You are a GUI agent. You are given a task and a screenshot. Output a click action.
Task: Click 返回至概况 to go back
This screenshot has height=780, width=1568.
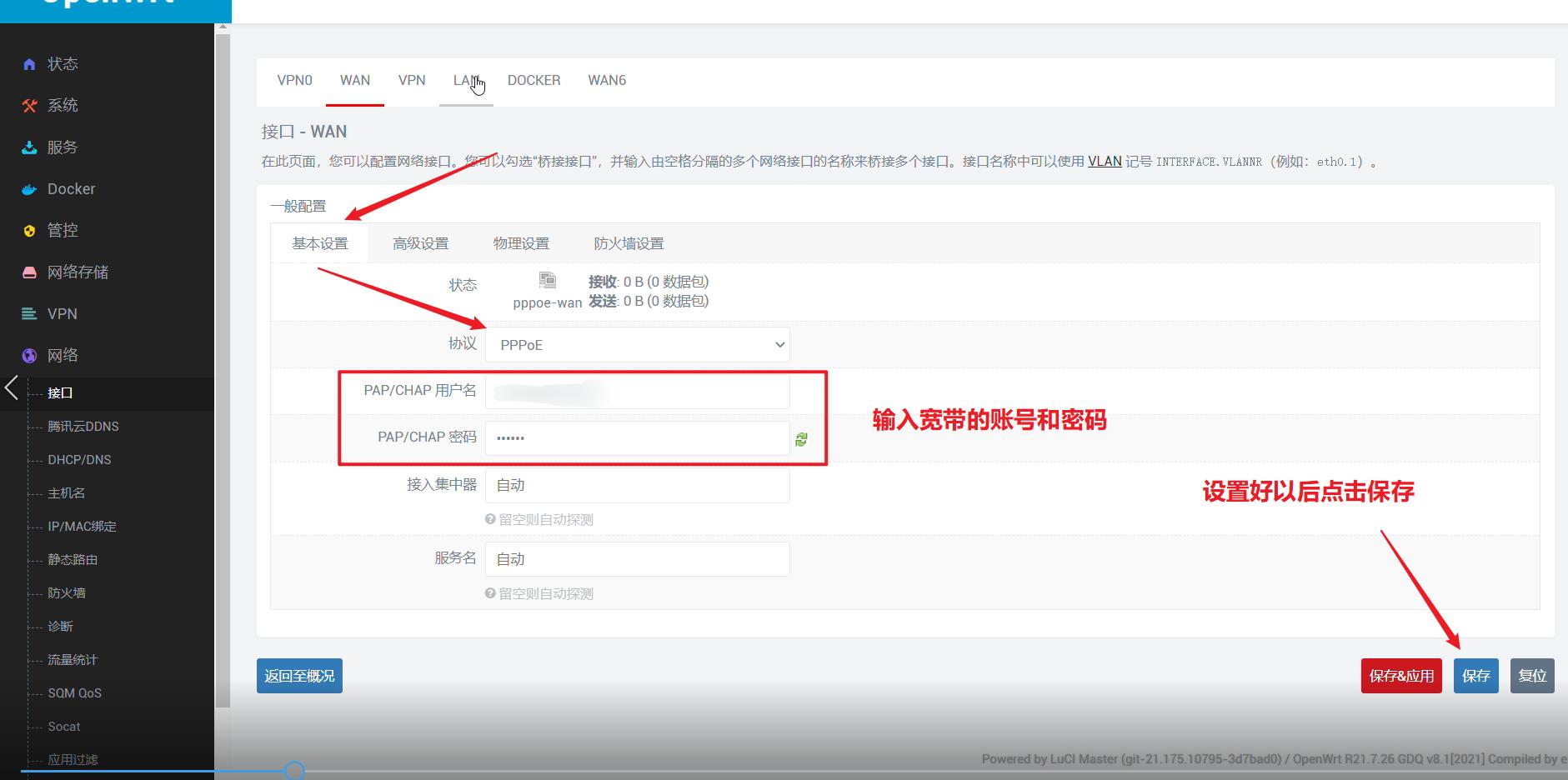click(x=298, y=676)
